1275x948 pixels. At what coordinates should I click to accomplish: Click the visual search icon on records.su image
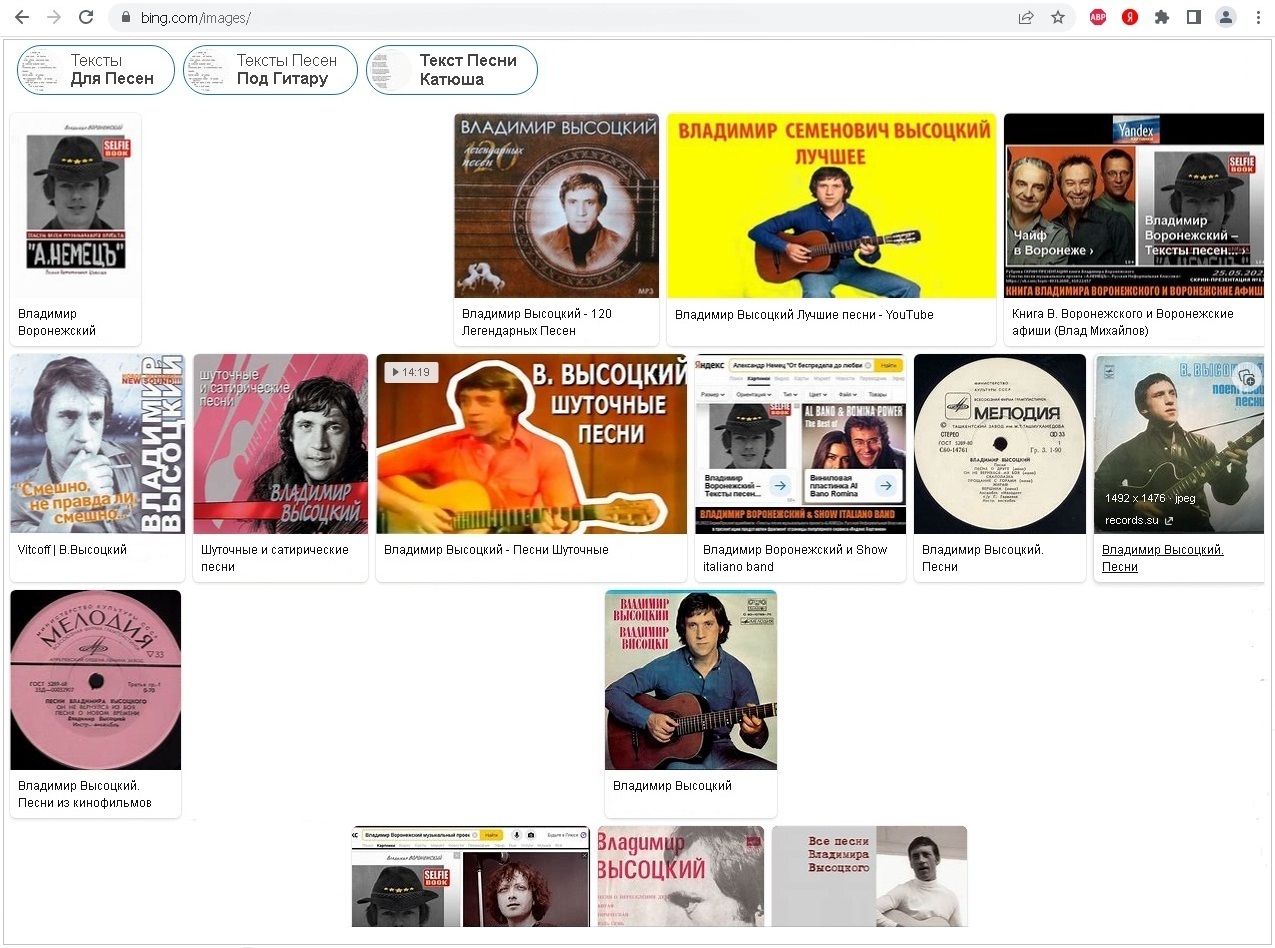tap(1247, 377)
